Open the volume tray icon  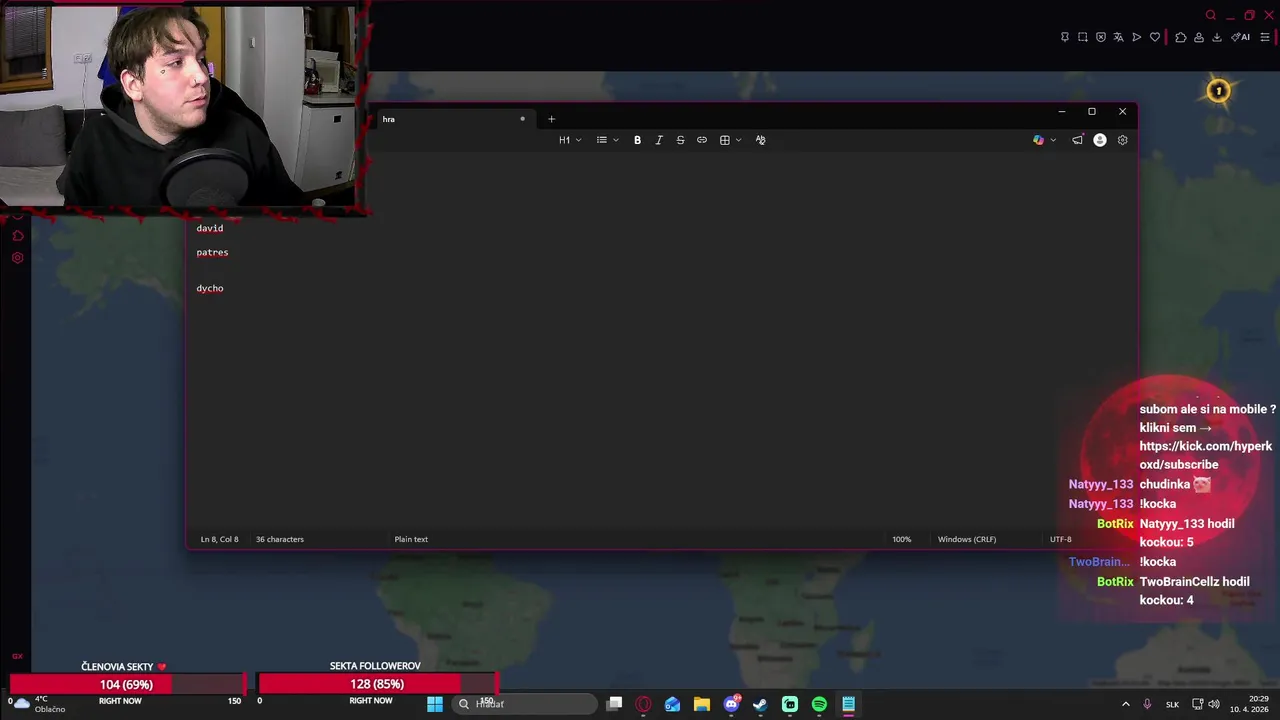coord(1214,704)
